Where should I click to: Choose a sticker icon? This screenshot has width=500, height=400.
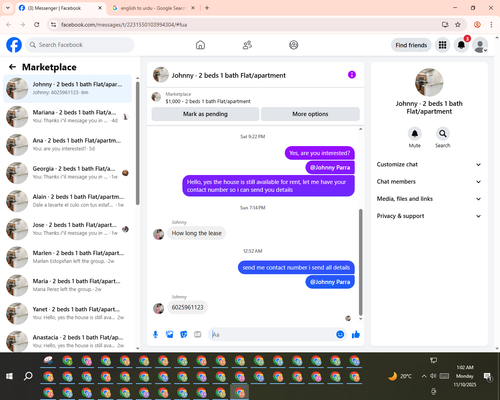click(184, 334)
